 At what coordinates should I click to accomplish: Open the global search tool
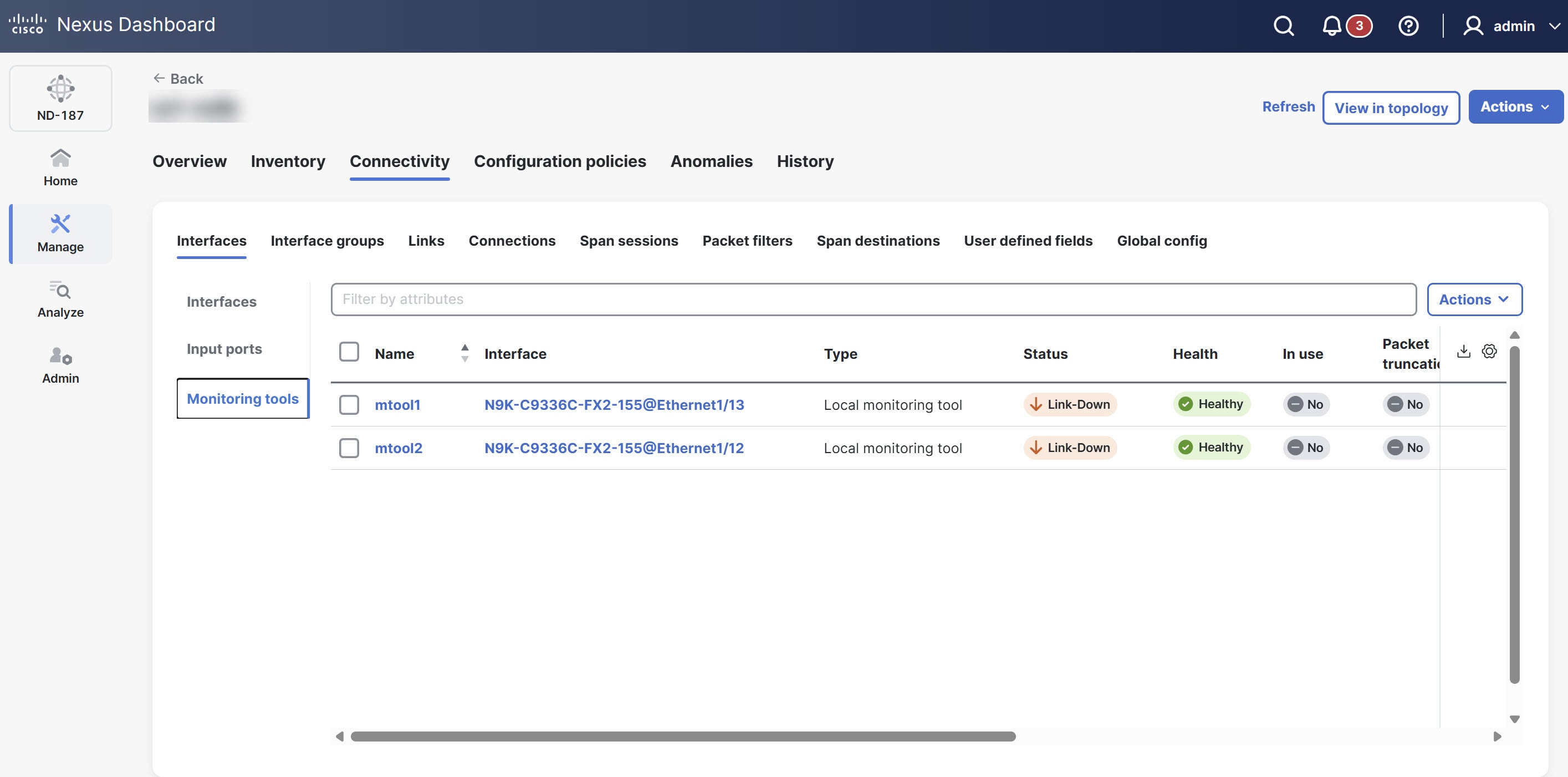pos(1283,26)
